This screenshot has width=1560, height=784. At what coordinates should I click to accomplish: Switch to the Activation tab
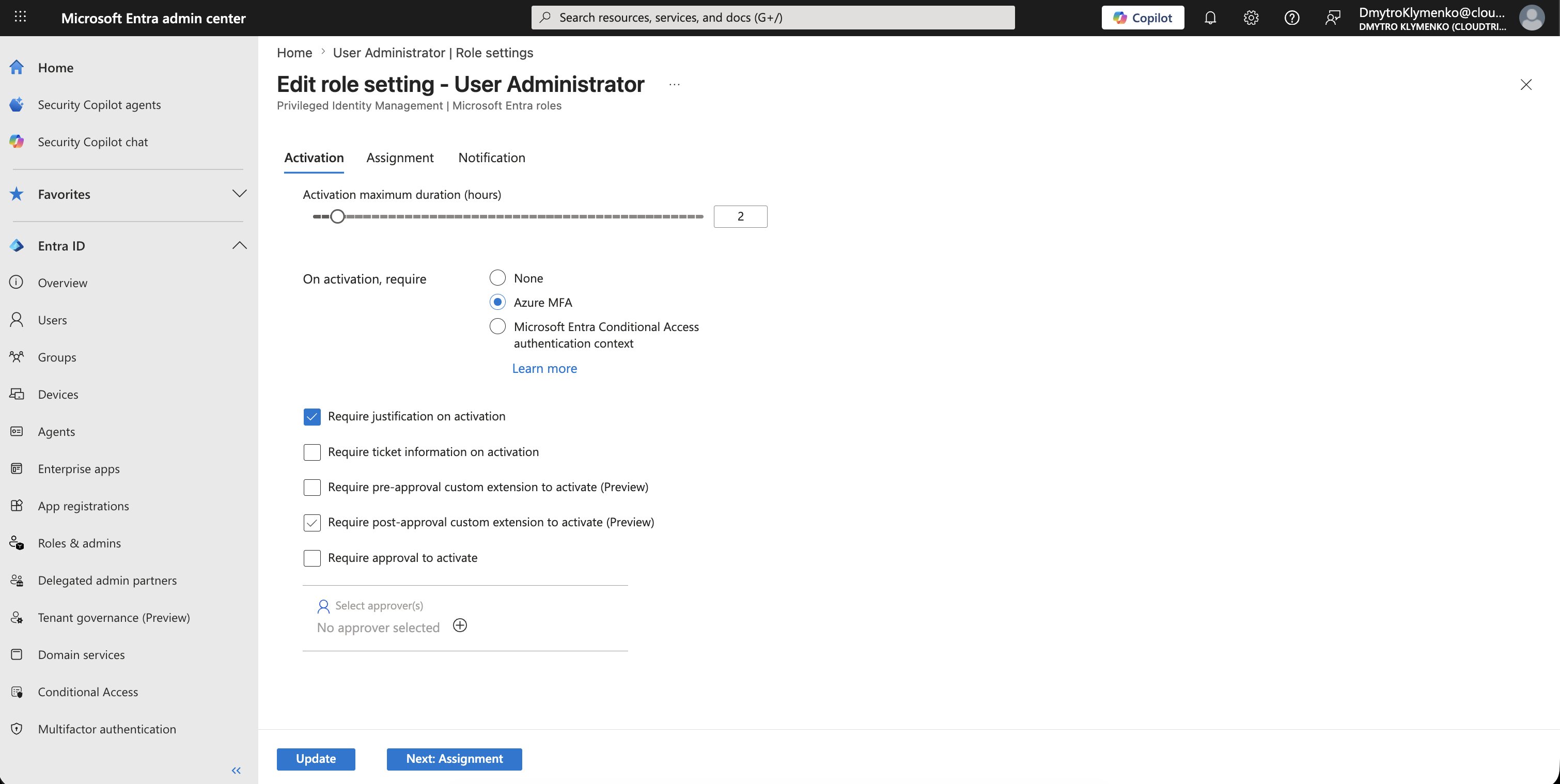click(x=314, y=158)
